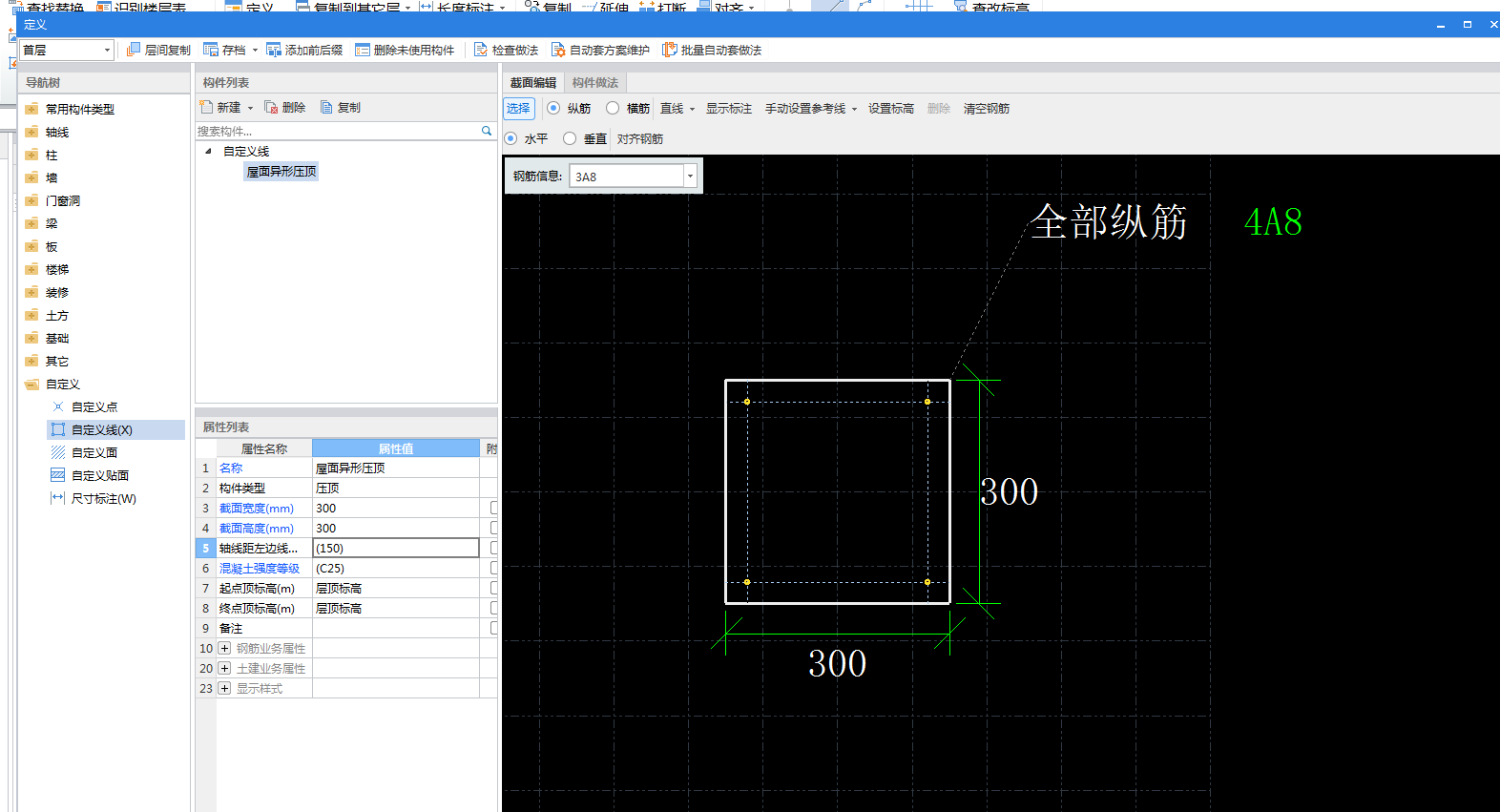Select the 横筋 radio button

click(x=613, y=108)
